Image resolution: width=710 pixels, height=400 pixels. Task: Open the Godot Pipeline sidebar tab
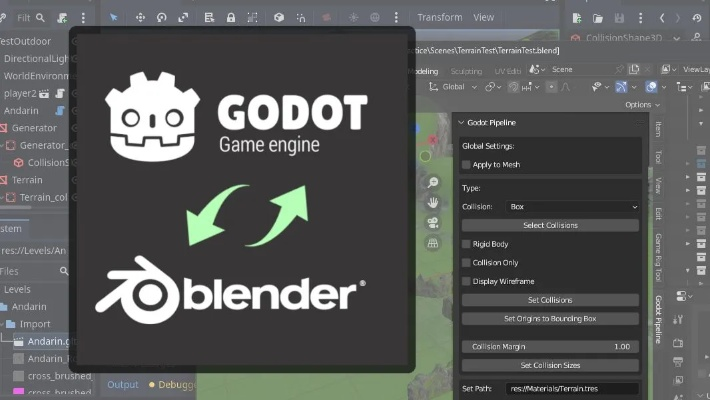coord(658,319)
